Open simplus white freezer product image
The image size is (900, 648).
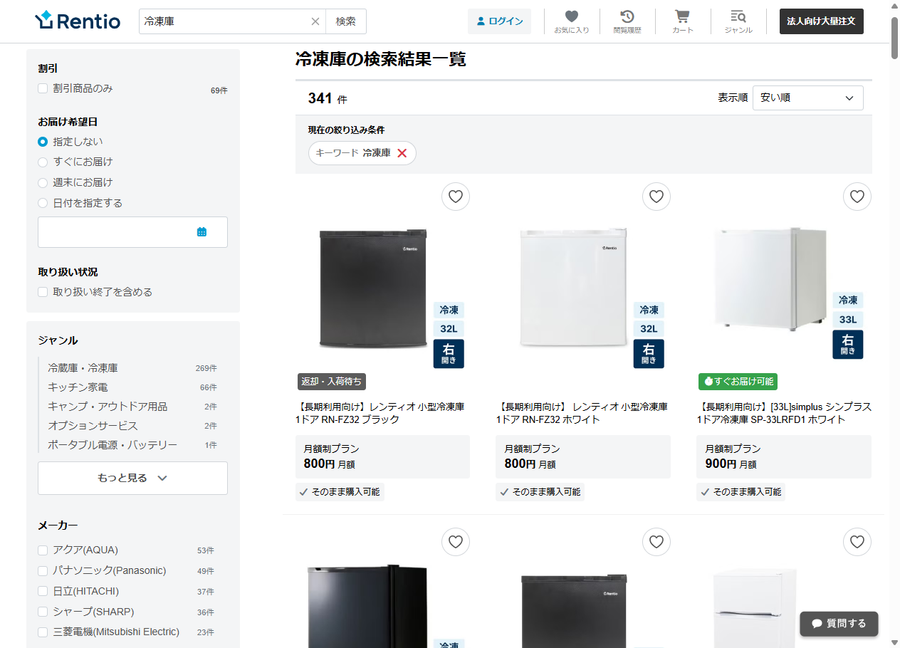pos(771,278)
